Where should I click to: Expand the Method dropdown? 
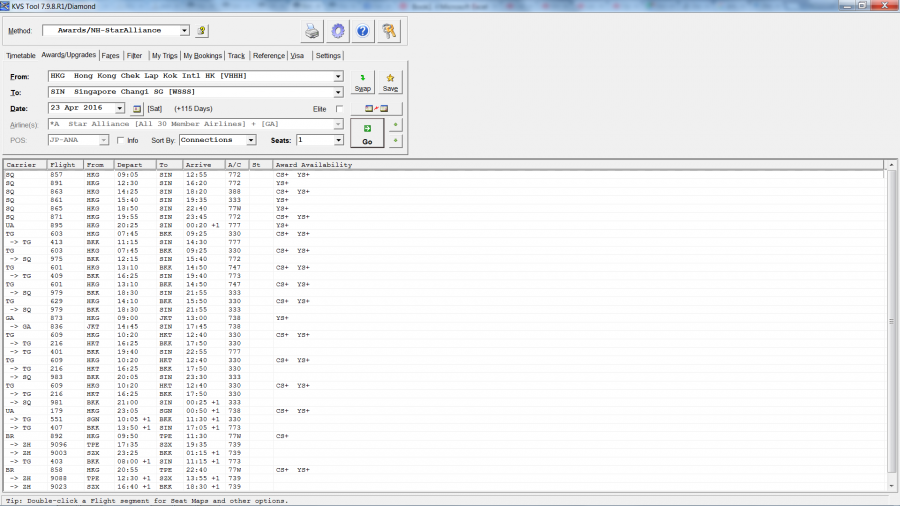pos(184,31)
